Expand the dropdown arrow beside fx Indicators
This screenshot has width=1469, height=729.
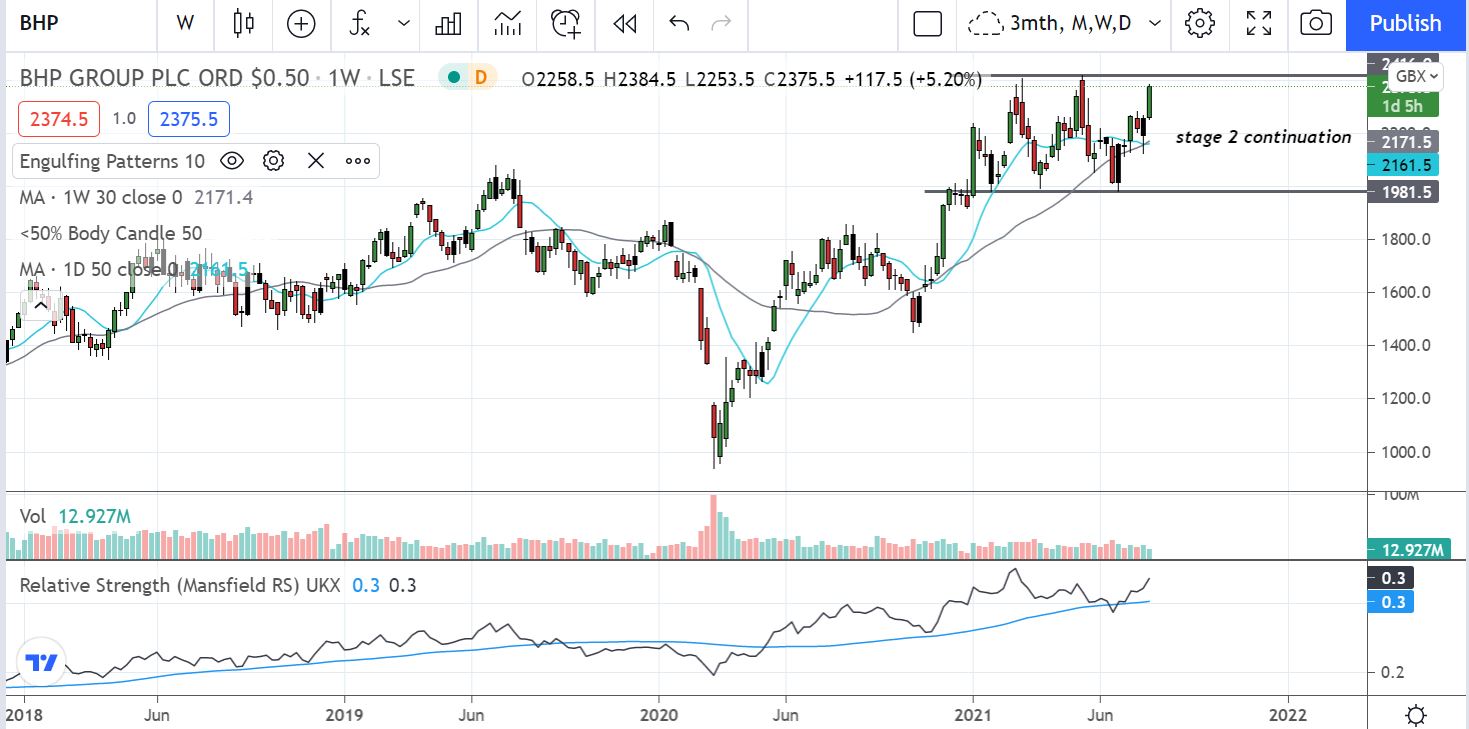point(403,23)
